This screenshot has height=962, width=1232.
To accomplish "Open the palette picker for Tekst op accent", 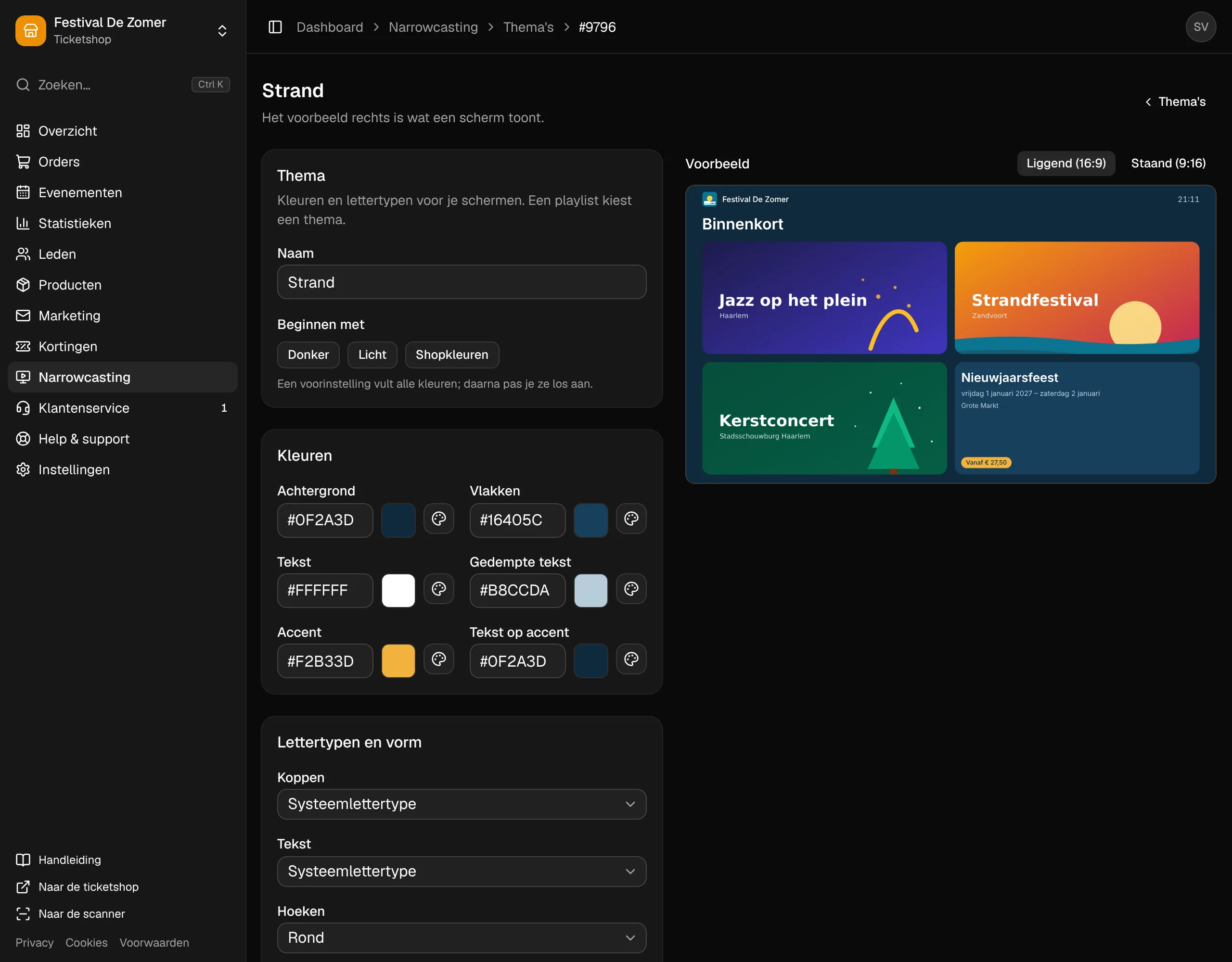I will 631,659.
